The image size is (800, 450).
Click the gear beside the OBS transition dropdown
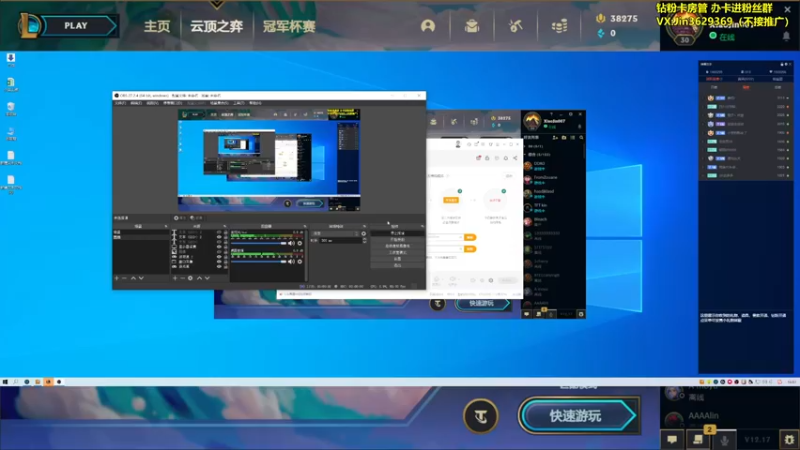pyautogui.click(x=363, y=234)
